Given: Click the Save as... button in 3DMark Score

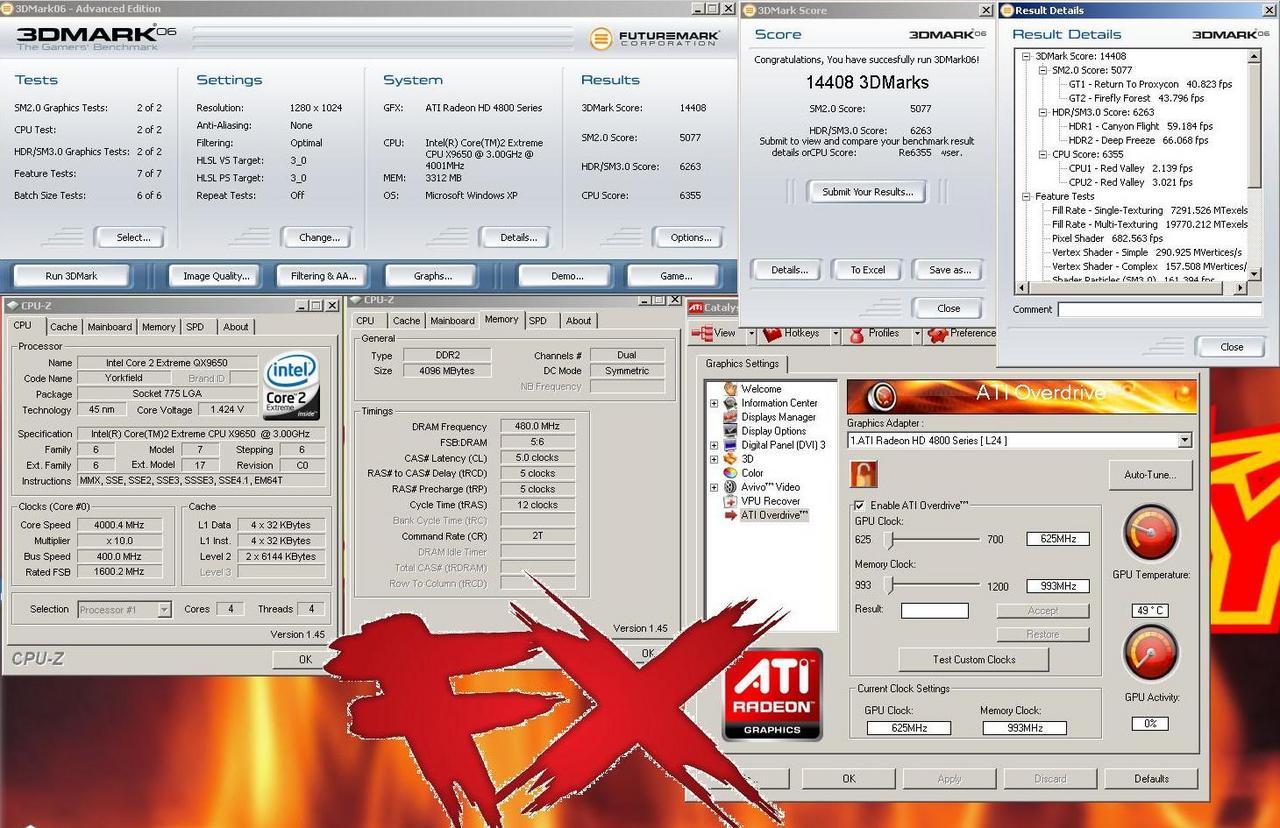Looking at the screenshot, I should (x=949, y=270).
